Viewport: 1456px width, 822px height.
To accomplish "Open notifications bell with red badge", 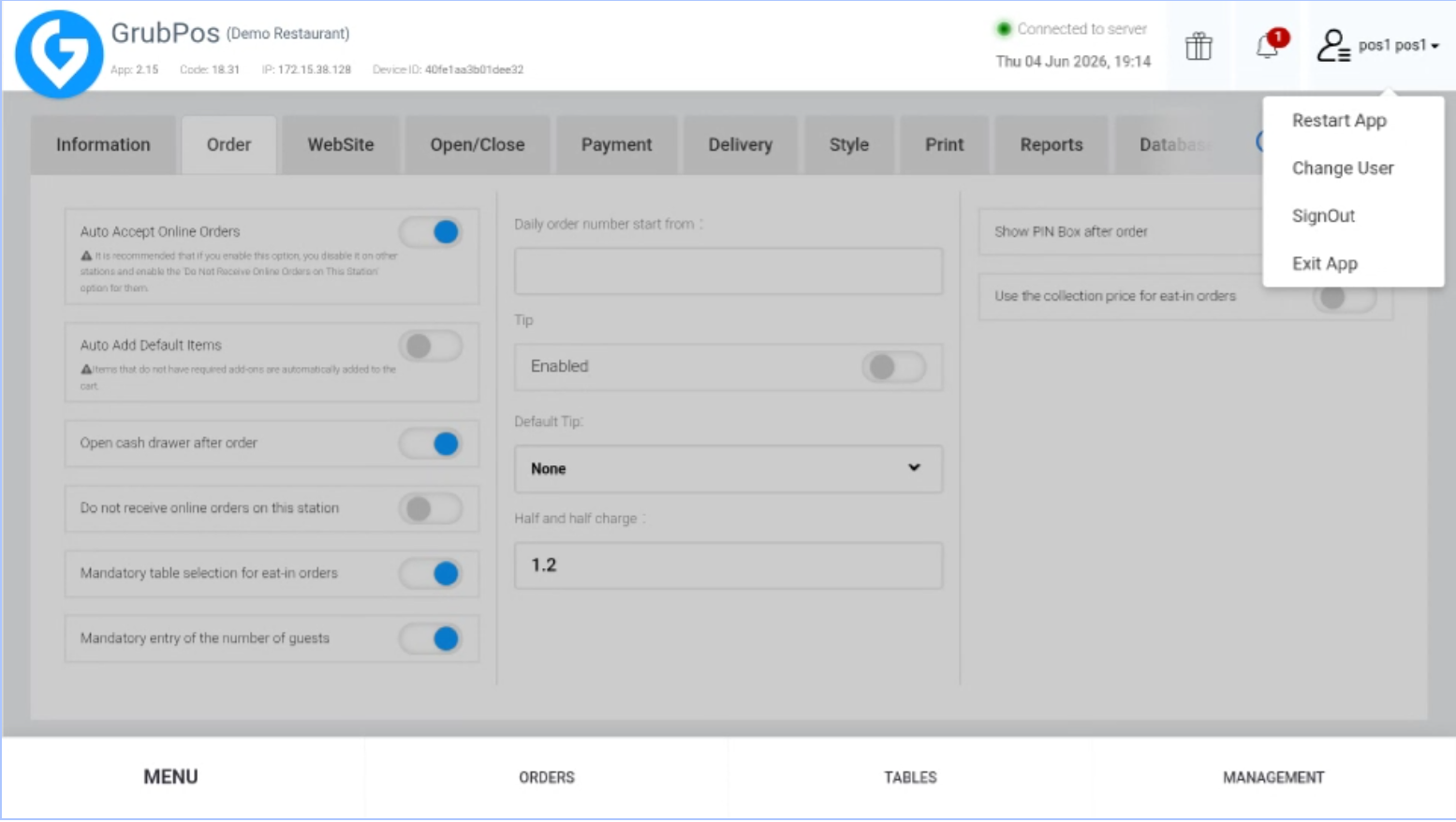I will point(1271,44).
